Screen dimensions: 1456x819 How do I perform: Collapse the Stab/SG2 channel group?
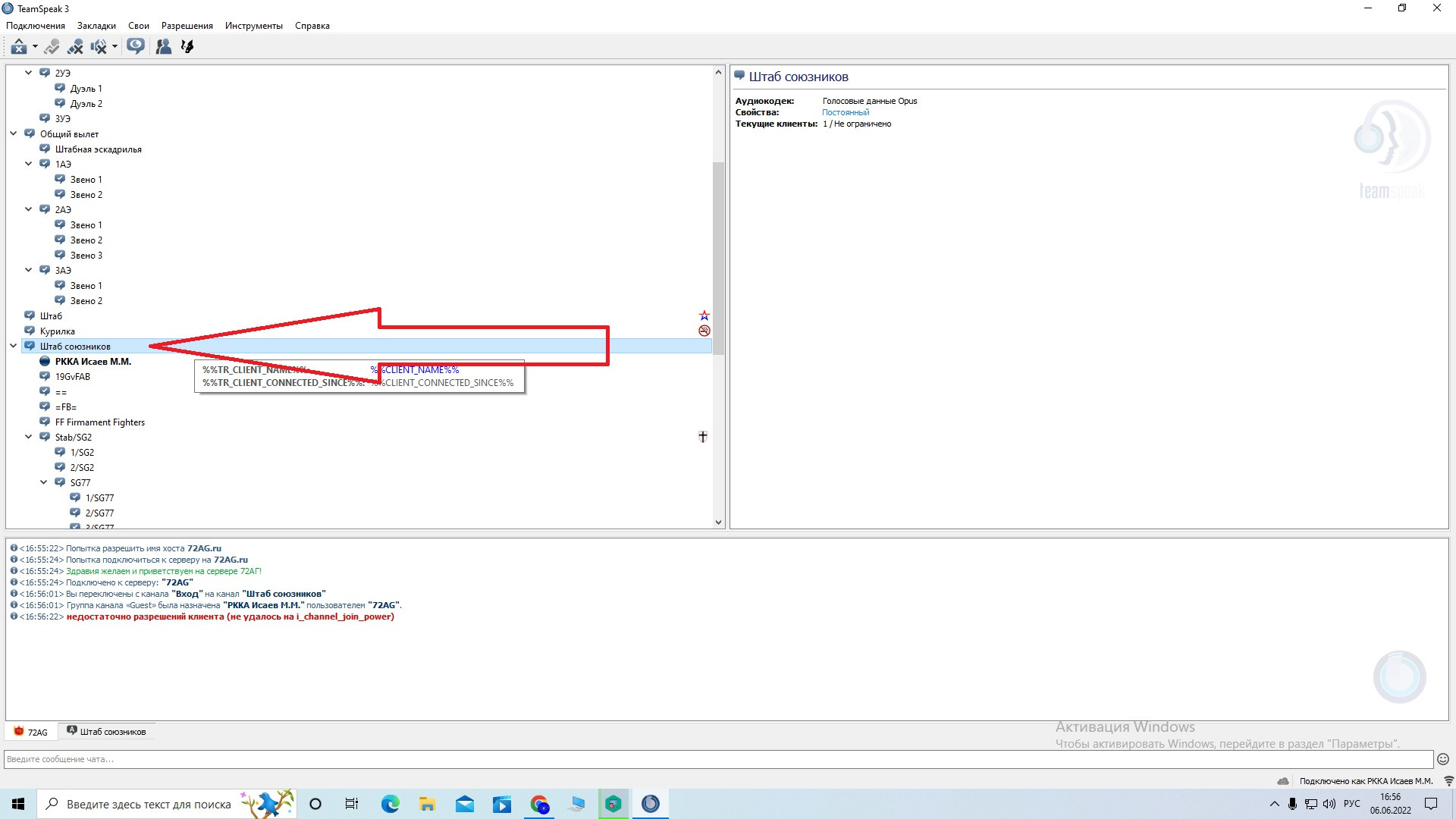(x=29, y=438)
